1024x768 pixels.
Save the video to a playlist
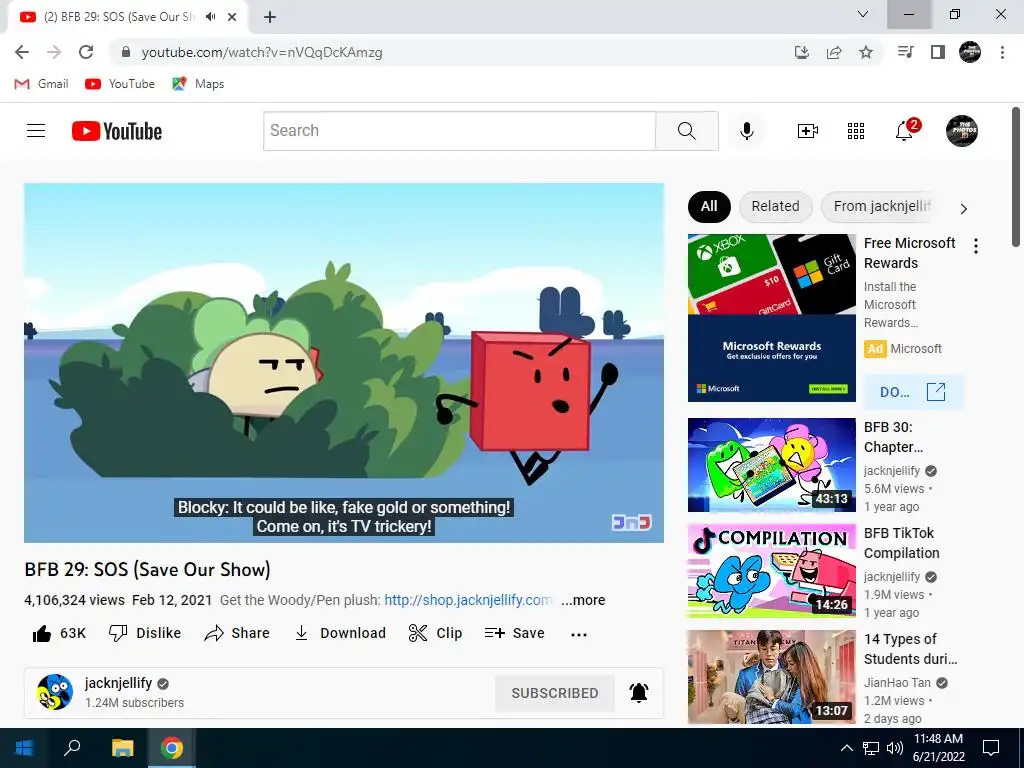(515, 633)
